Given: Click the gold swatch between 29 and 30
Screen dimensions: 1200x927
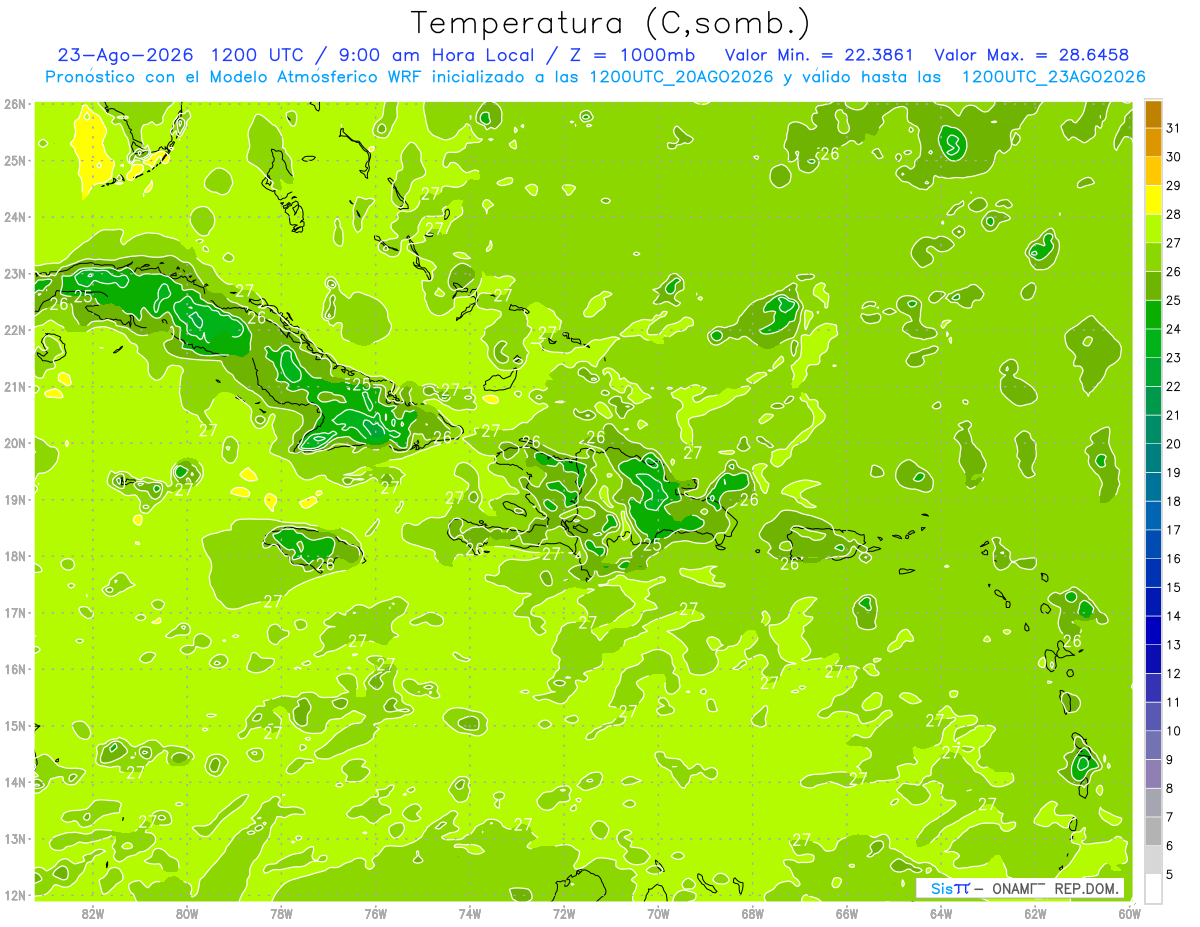Looking at the screenshot, I should (x=1153, y=172).
